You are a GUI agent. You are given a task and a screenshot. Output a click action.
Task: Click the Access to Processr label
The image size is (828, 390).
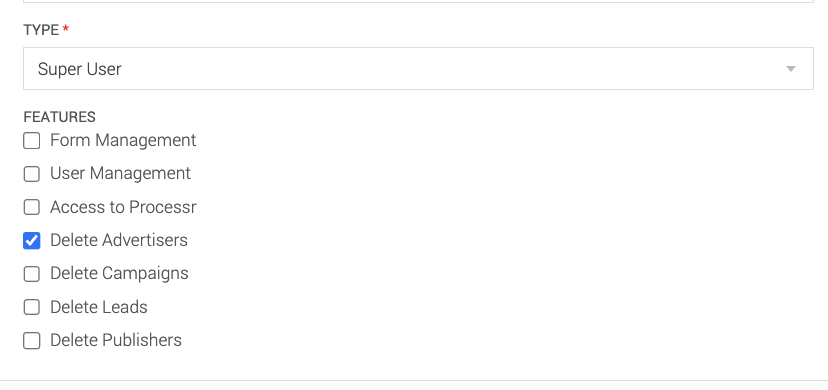tap(123, 207)
